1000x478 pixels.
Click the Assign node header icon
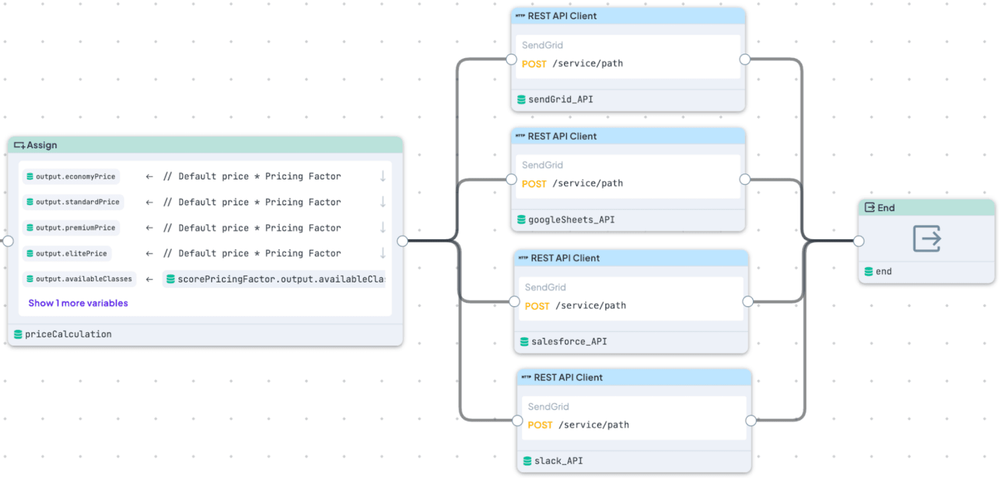(19, 145)
